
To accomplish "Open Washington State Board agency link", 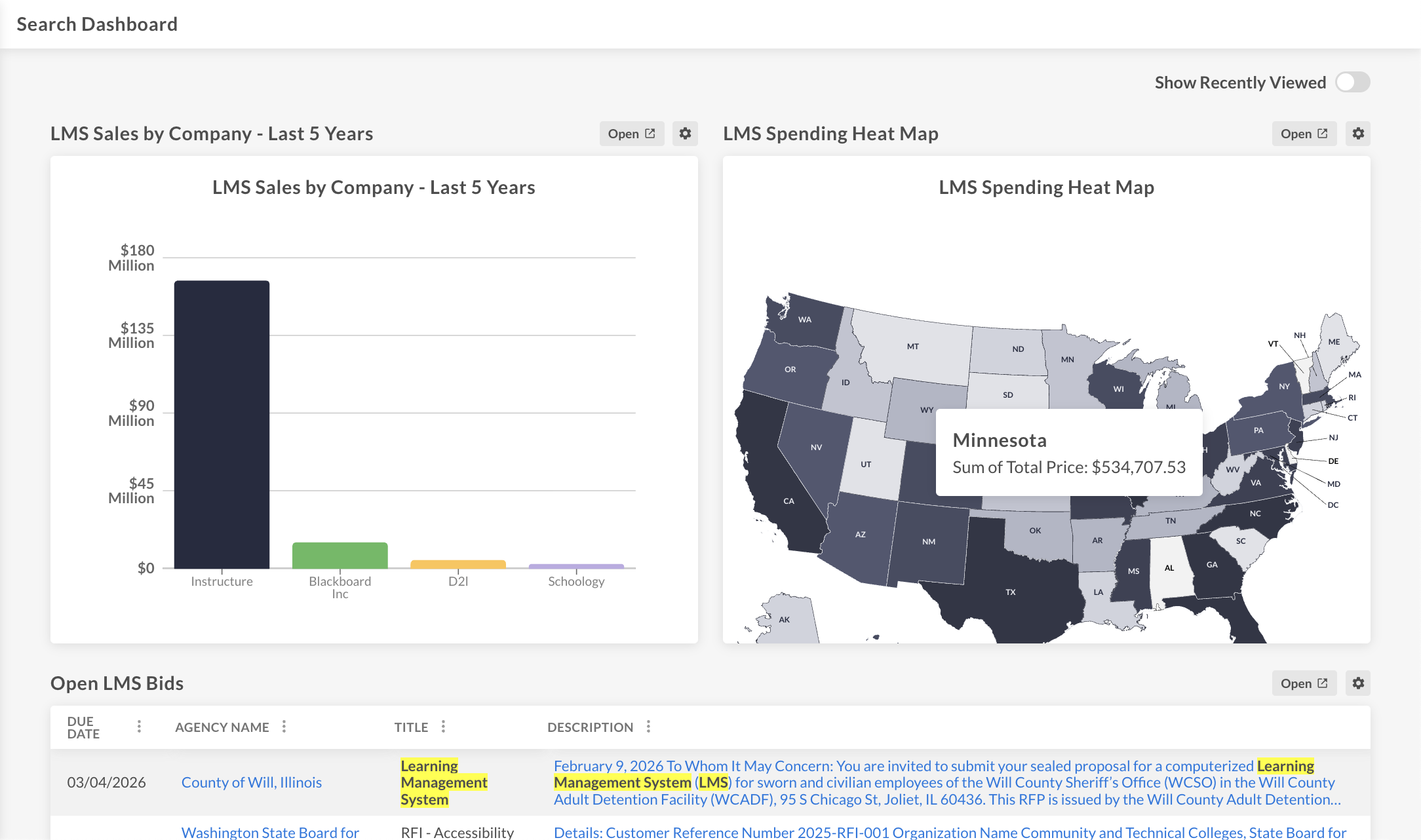I will tap(270, 832).
